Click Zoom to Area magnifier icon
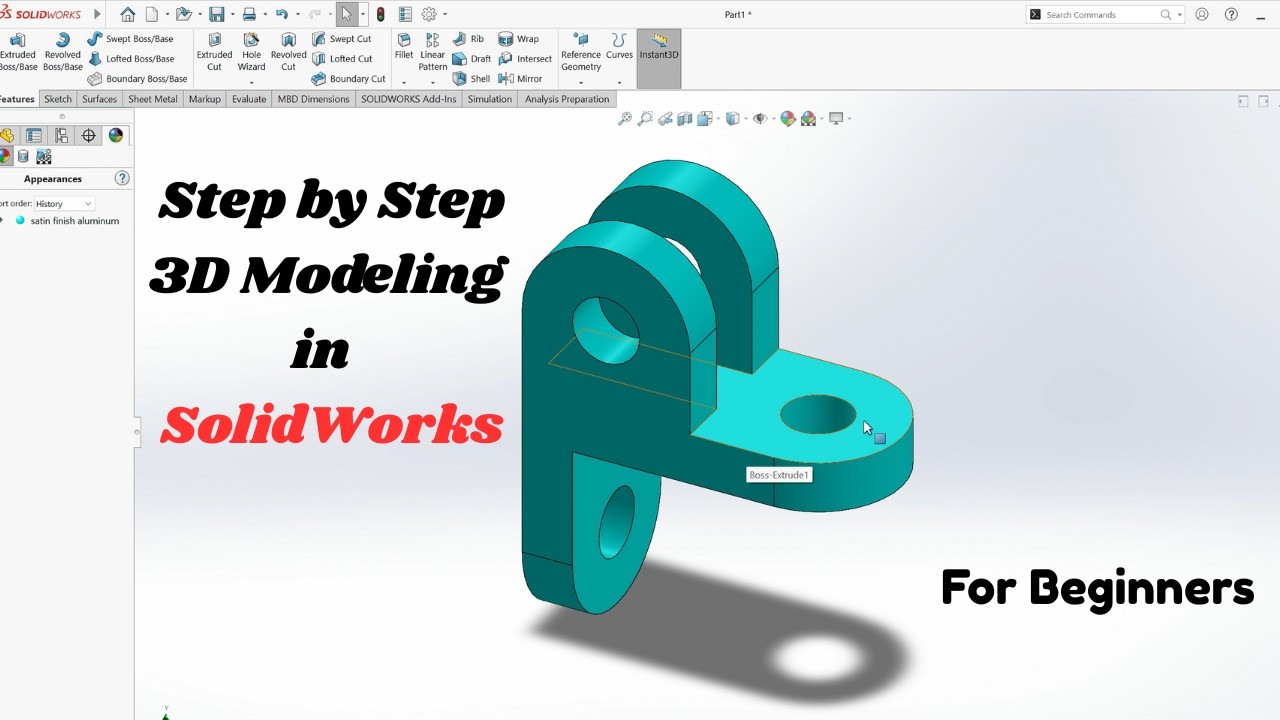 (645, 119)
